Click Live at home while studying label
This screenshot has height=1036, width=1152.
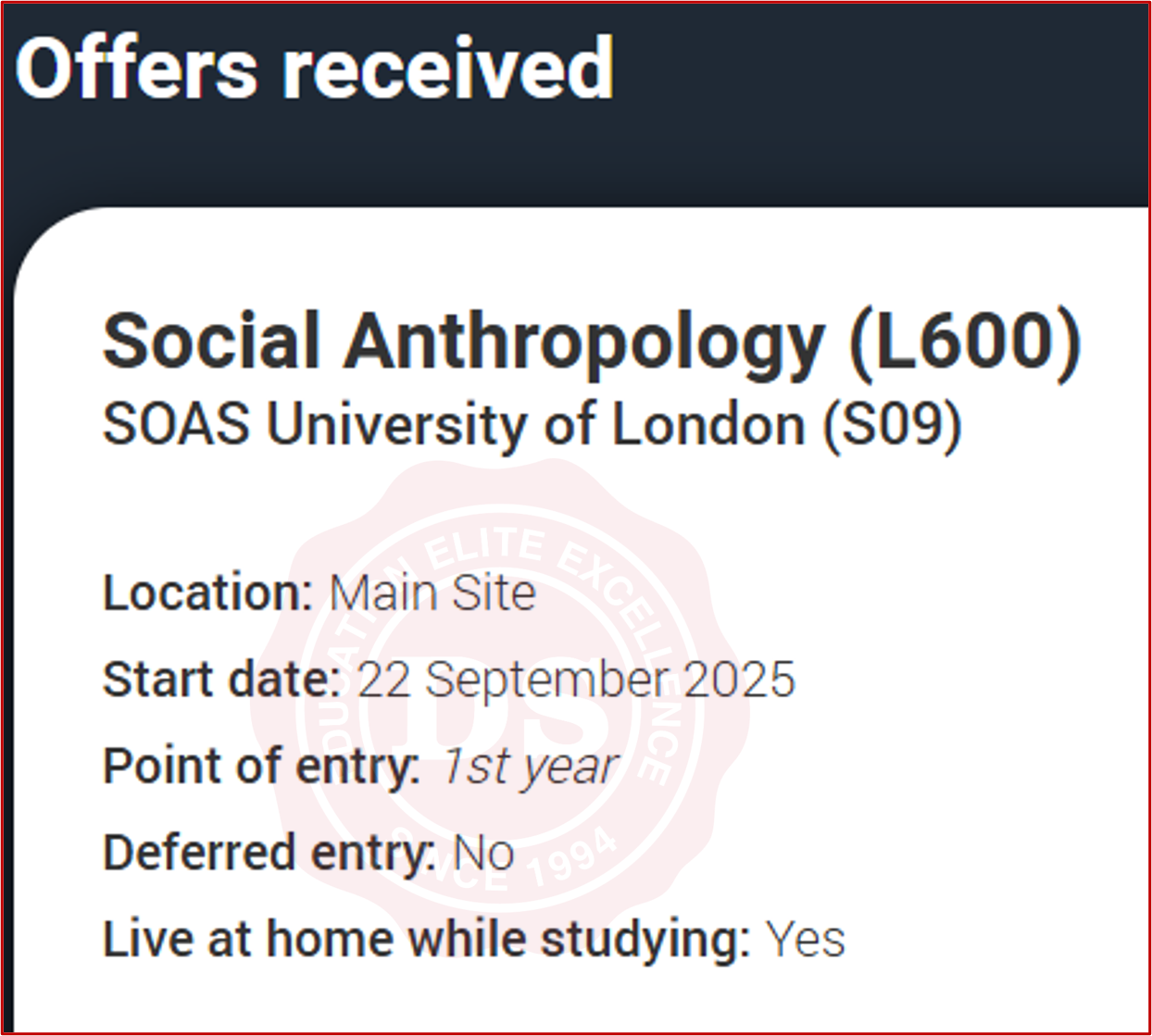pos(426,939)
